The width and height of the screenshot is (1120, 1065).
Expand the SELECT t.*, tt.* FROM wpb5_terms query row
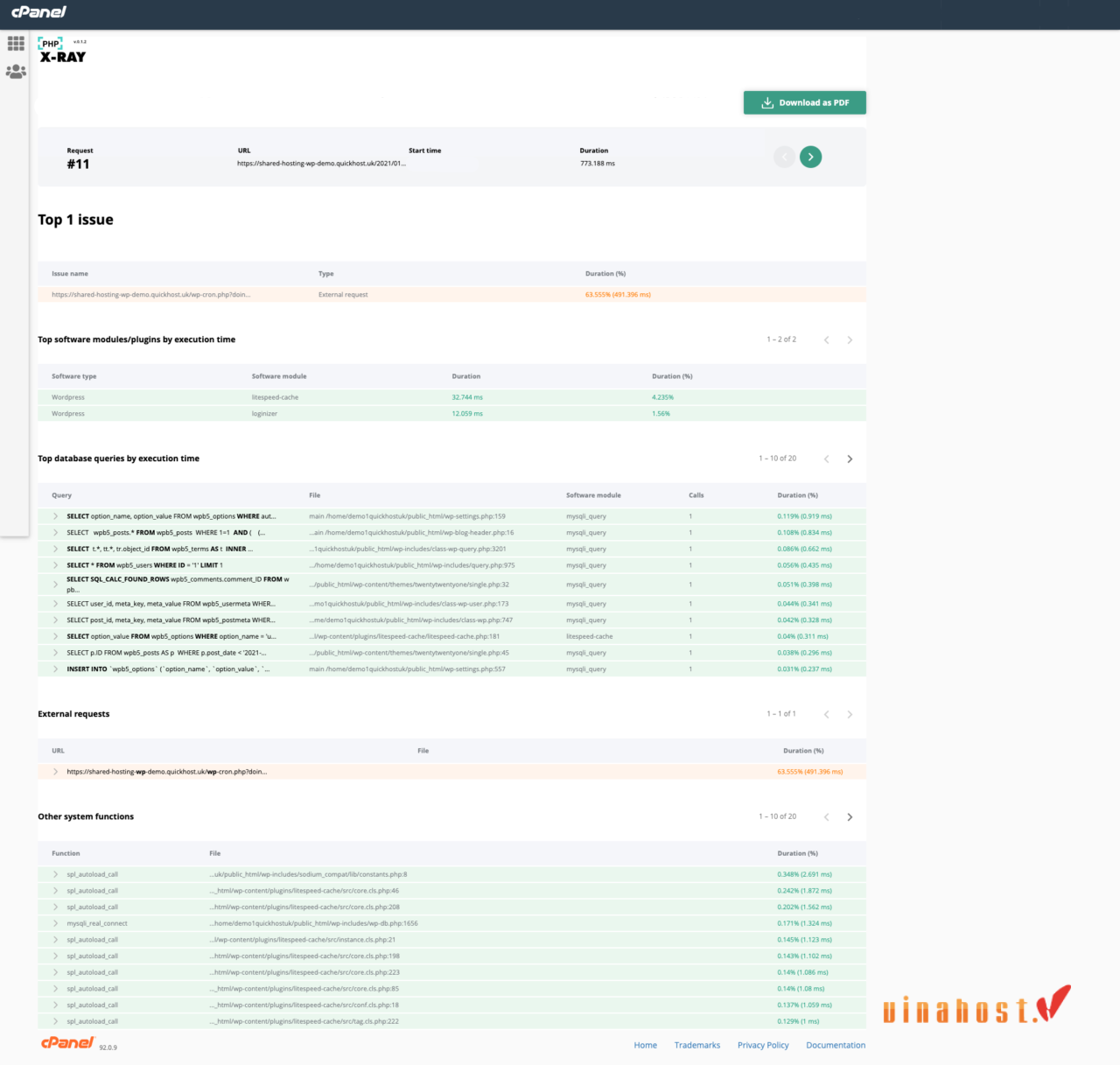pyautogui.click(x=55, y=549)
